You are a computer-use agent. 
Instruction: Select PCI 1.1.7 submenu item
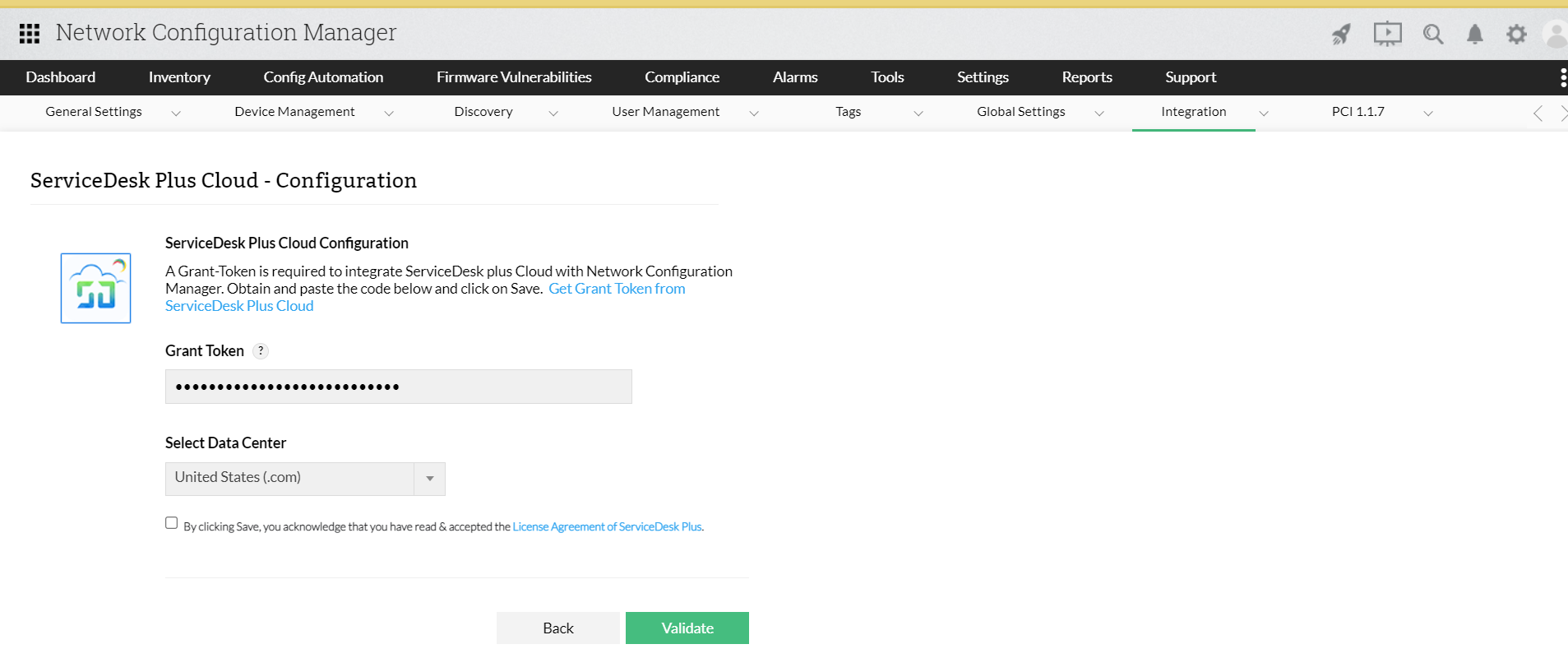click(1358, 112)
